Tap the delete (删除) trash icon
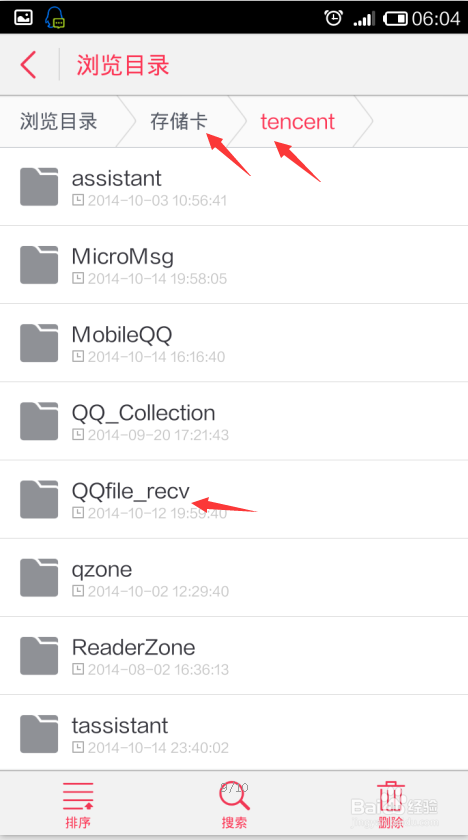Screen dimensions: 468x840 391,796
